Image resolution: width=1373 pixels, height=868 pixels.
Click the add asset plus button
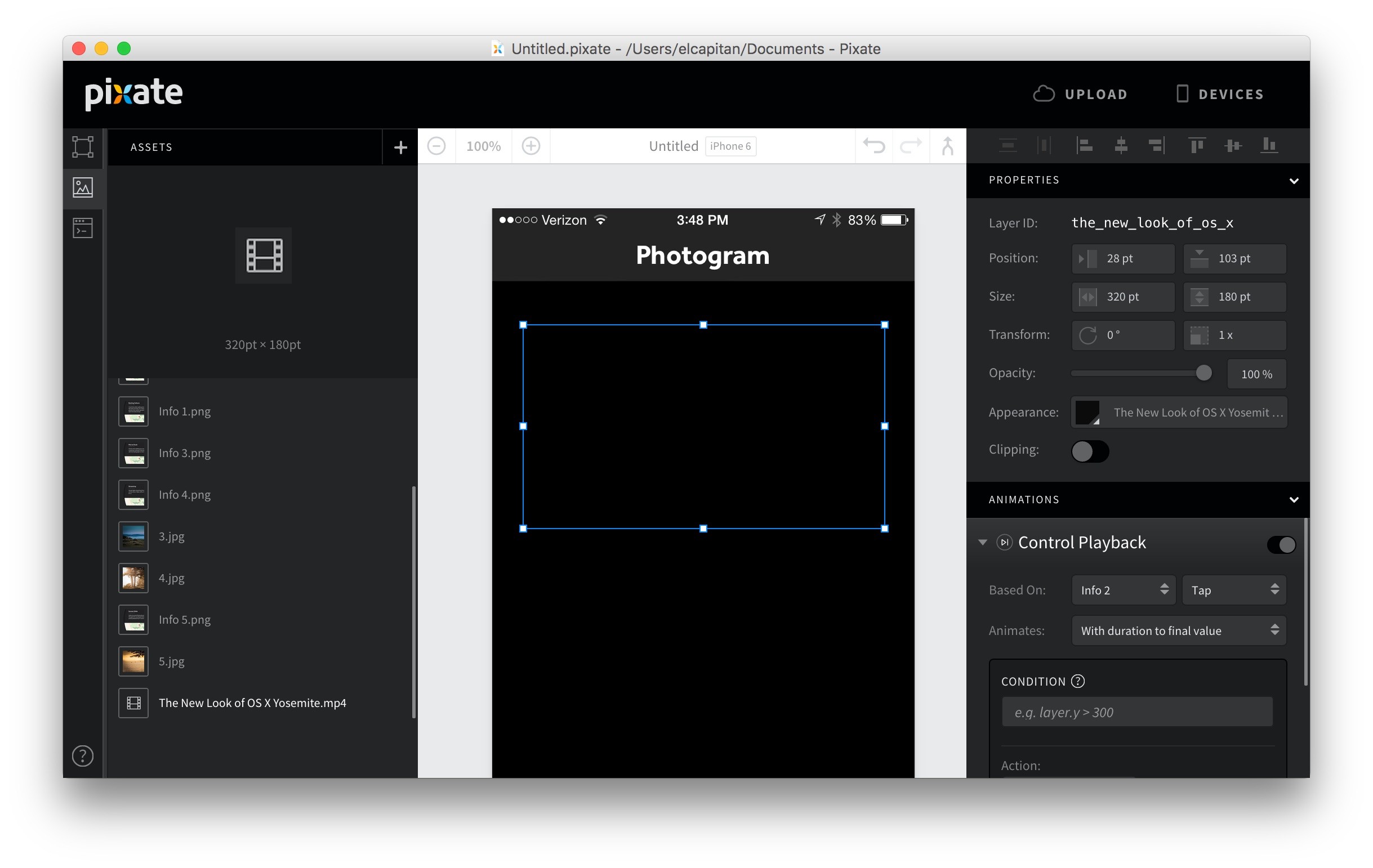(x=400, y=147)
